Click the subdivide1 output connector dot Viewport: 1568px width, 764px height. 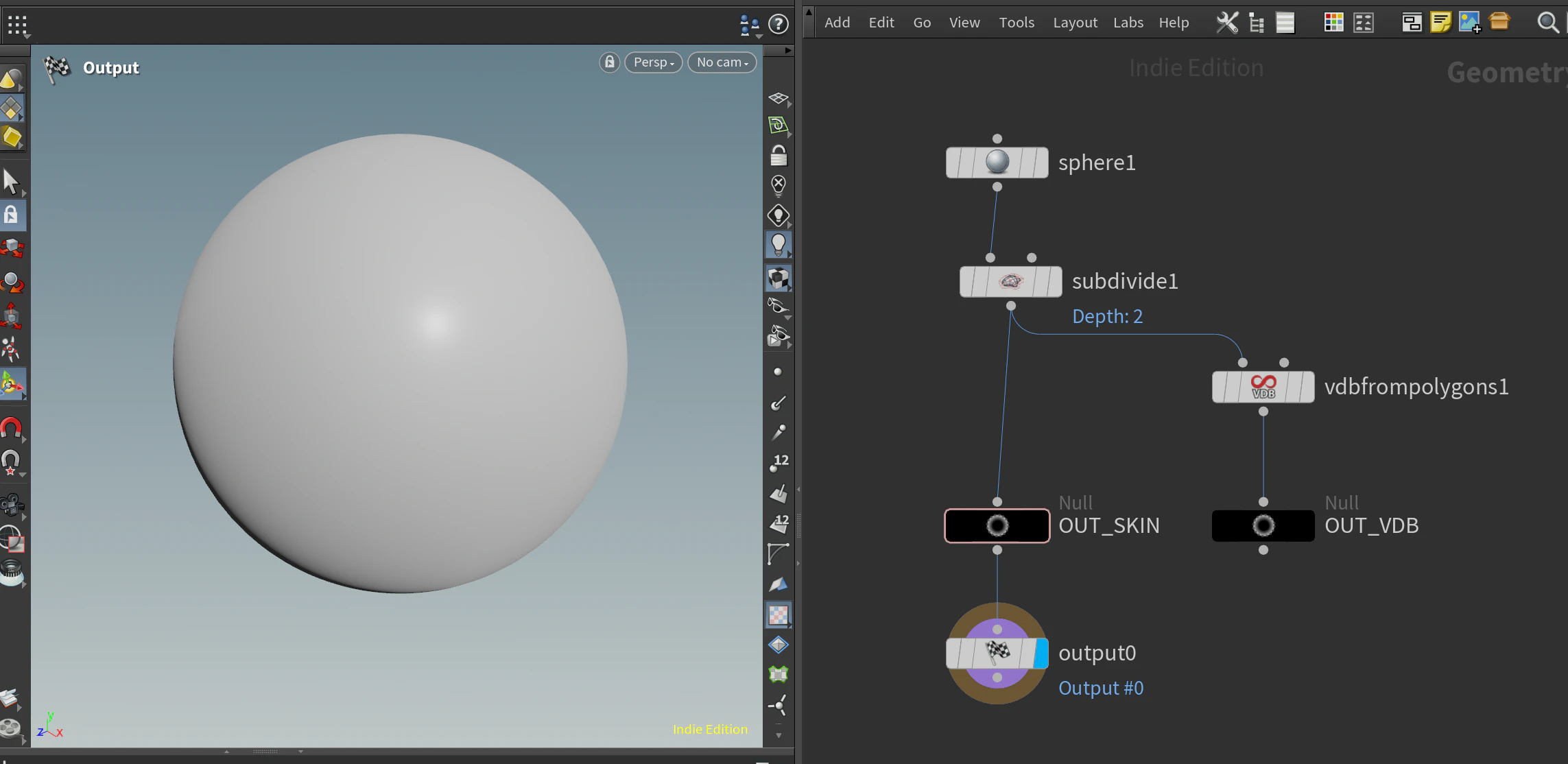pos(1011,306)
